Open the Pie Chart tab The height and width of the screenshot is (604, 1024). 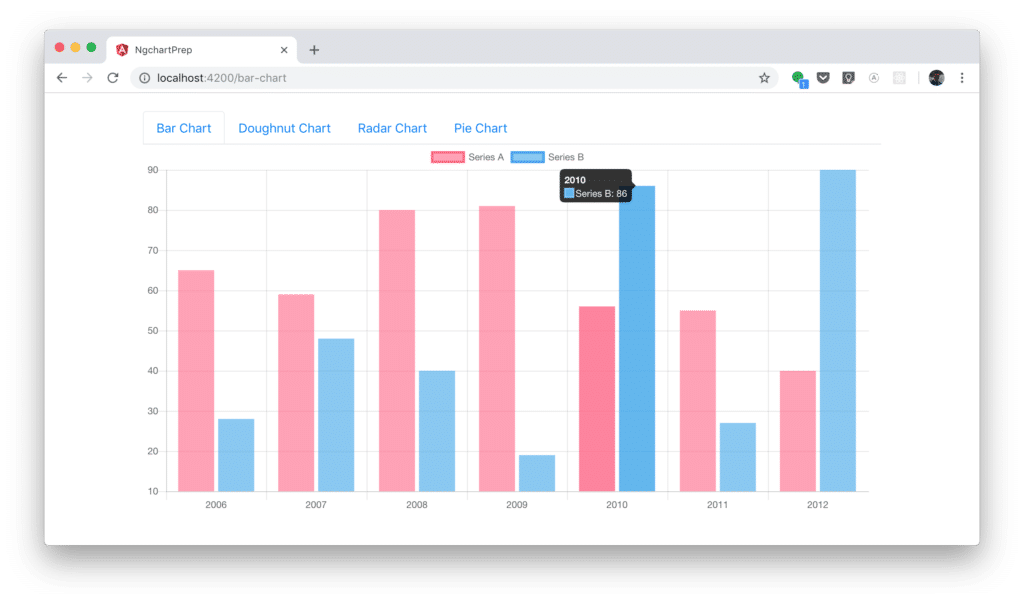pos(480,128)
